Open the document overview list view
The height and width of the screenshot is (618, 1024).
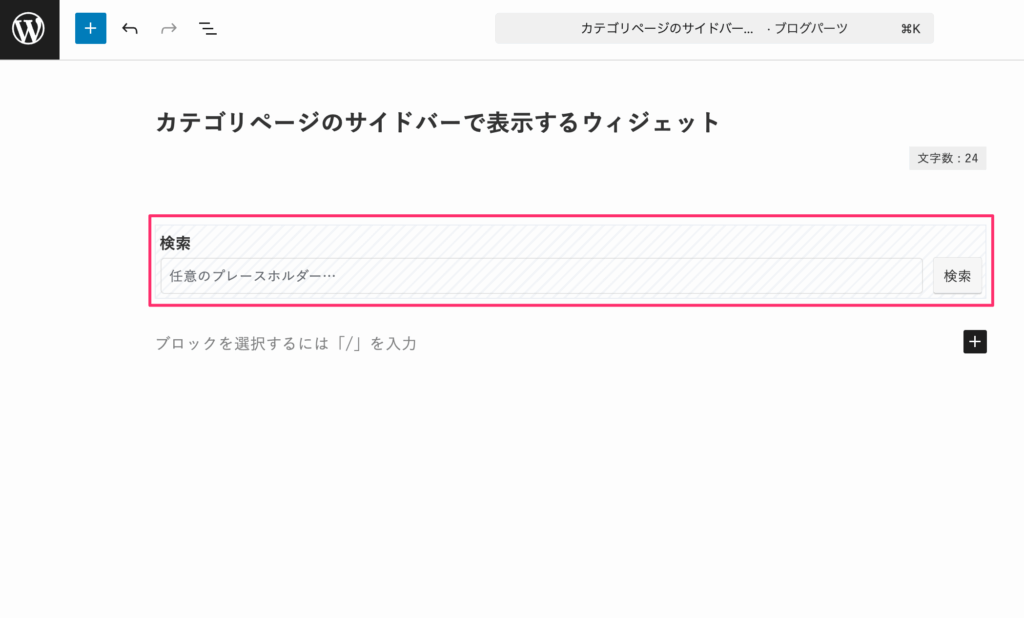(207, 28)
